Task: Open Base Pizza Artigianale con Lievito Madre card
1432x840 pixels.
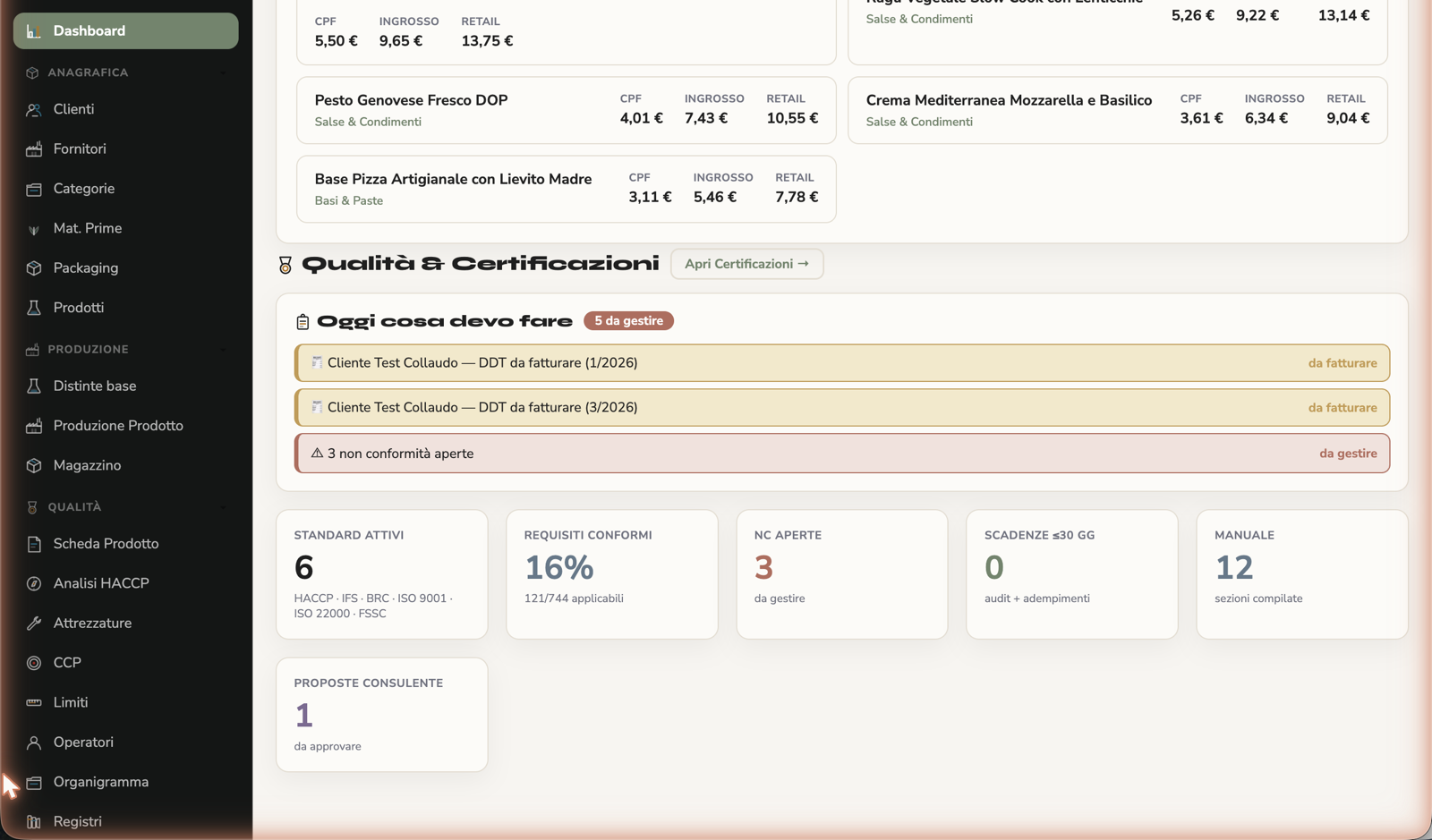Action: coord(567,189)
